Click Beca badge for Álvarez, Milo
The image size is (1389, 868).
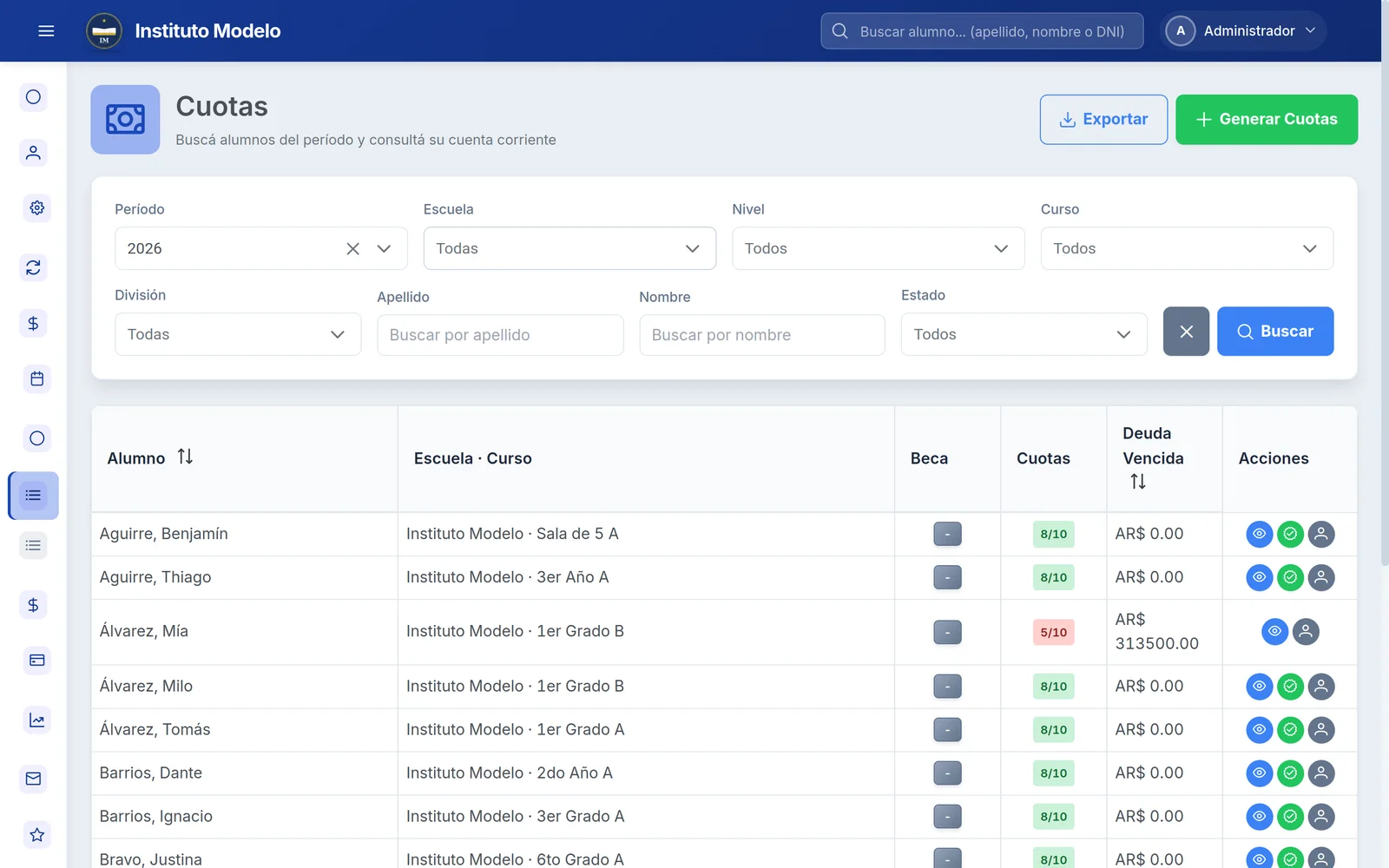point(947,687)
